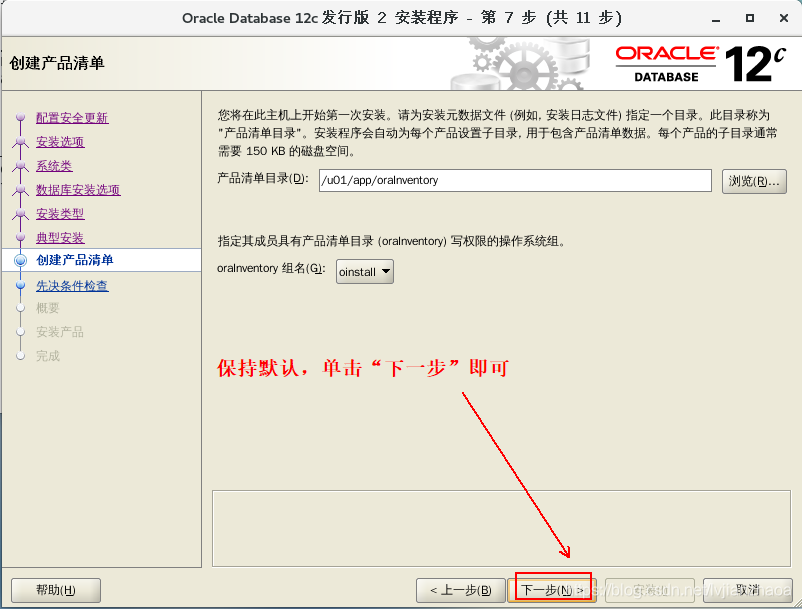The height and width of the screenshot is (609, 802).
Task: Open the 系统类 step link
Action: click(x=54, y=166)
